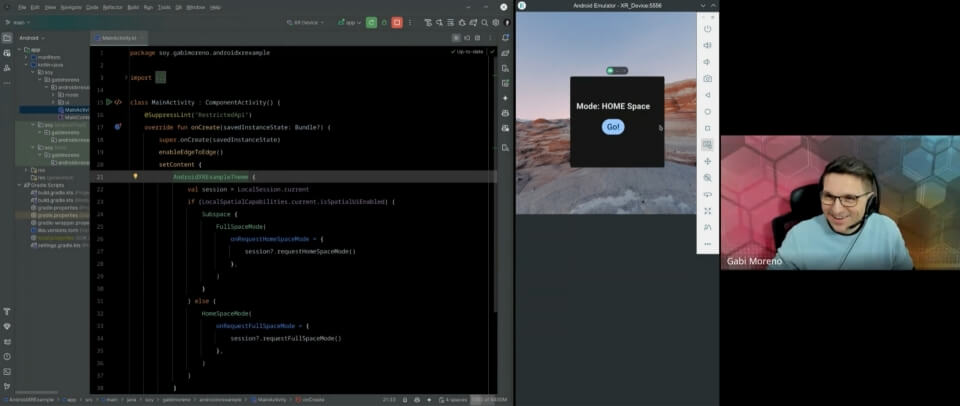Click the run gutter icon beside class MainActivity

109,102
